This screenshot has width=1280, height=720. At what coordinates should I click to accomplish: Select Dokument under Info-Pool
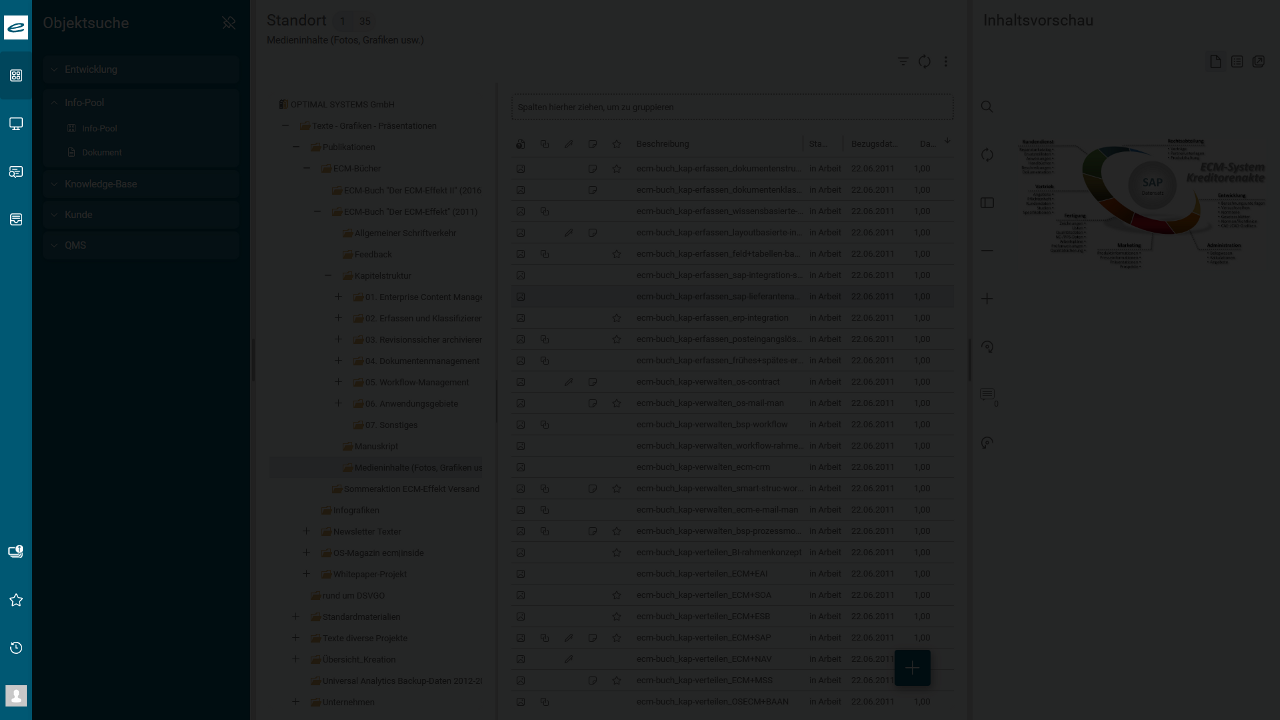point(101,153)
